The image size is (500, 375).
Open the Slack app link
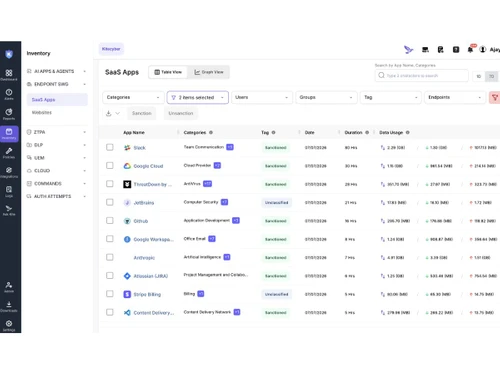[140, 148]
